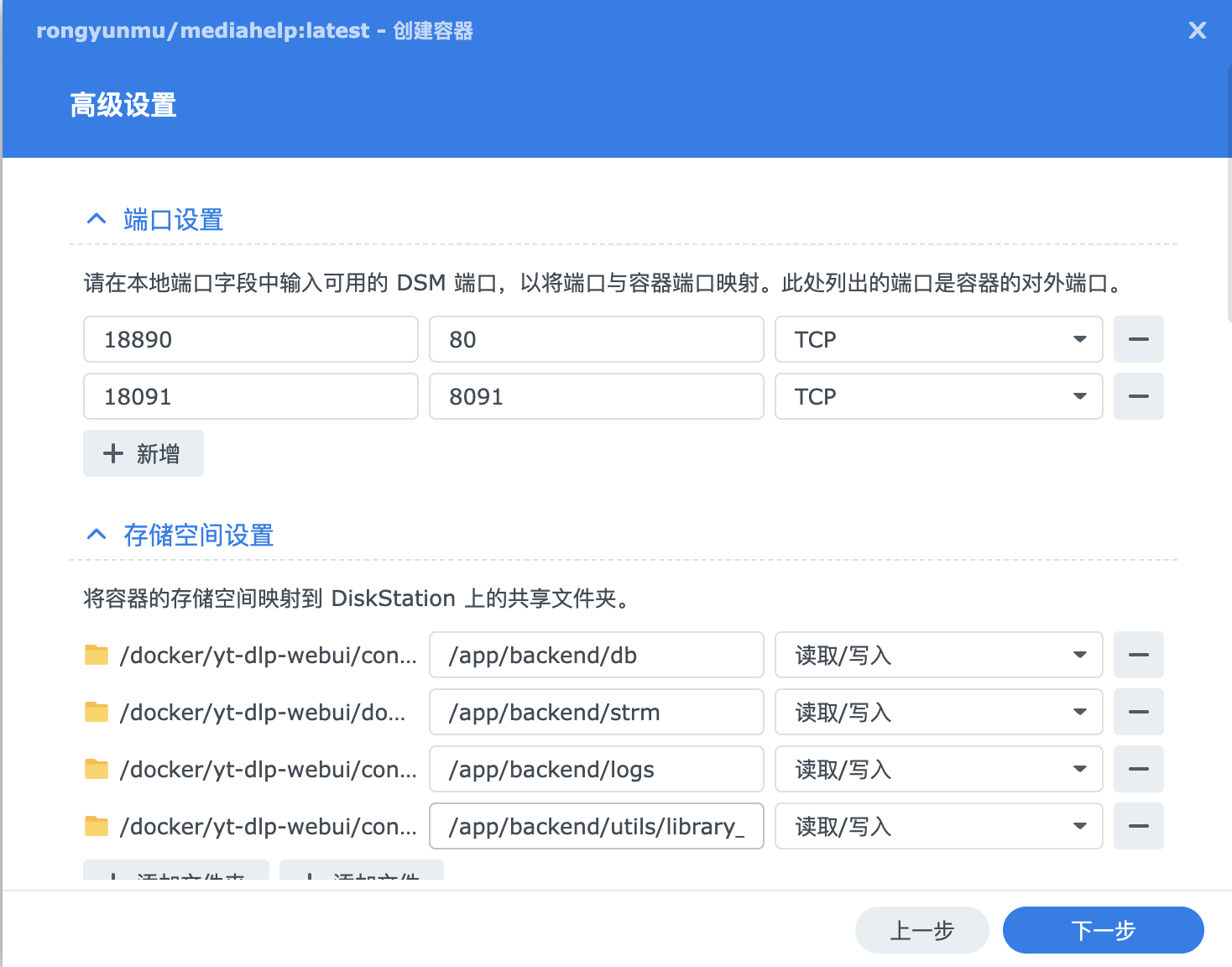Go to next step with 下一步

1103,930
